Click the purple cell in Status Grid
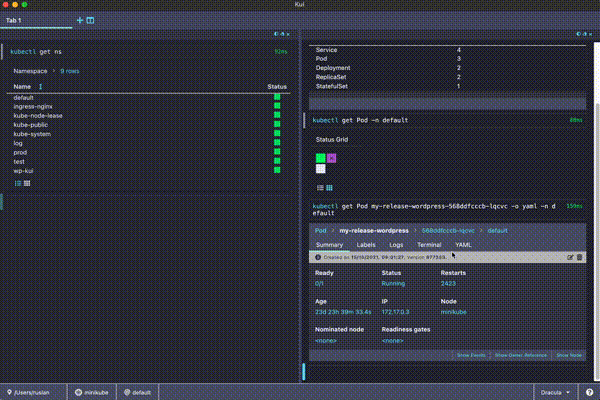This screenshot has width=600, height=400. [332, 158]
